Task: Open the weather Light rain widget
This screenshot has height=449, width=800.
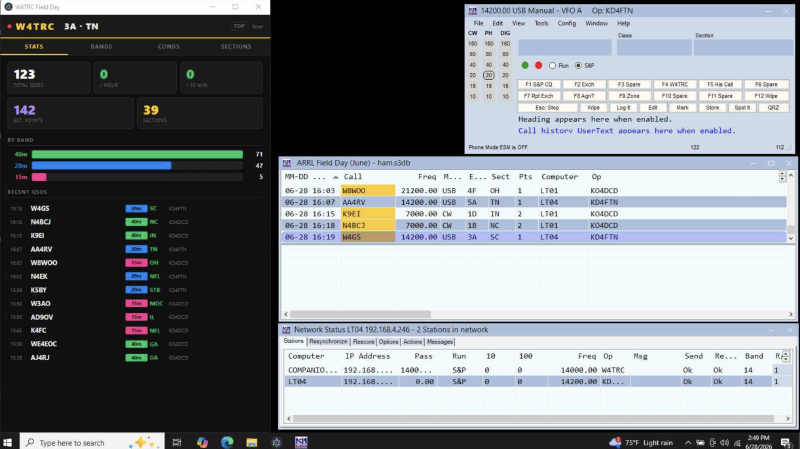Action: coord(641,442)
